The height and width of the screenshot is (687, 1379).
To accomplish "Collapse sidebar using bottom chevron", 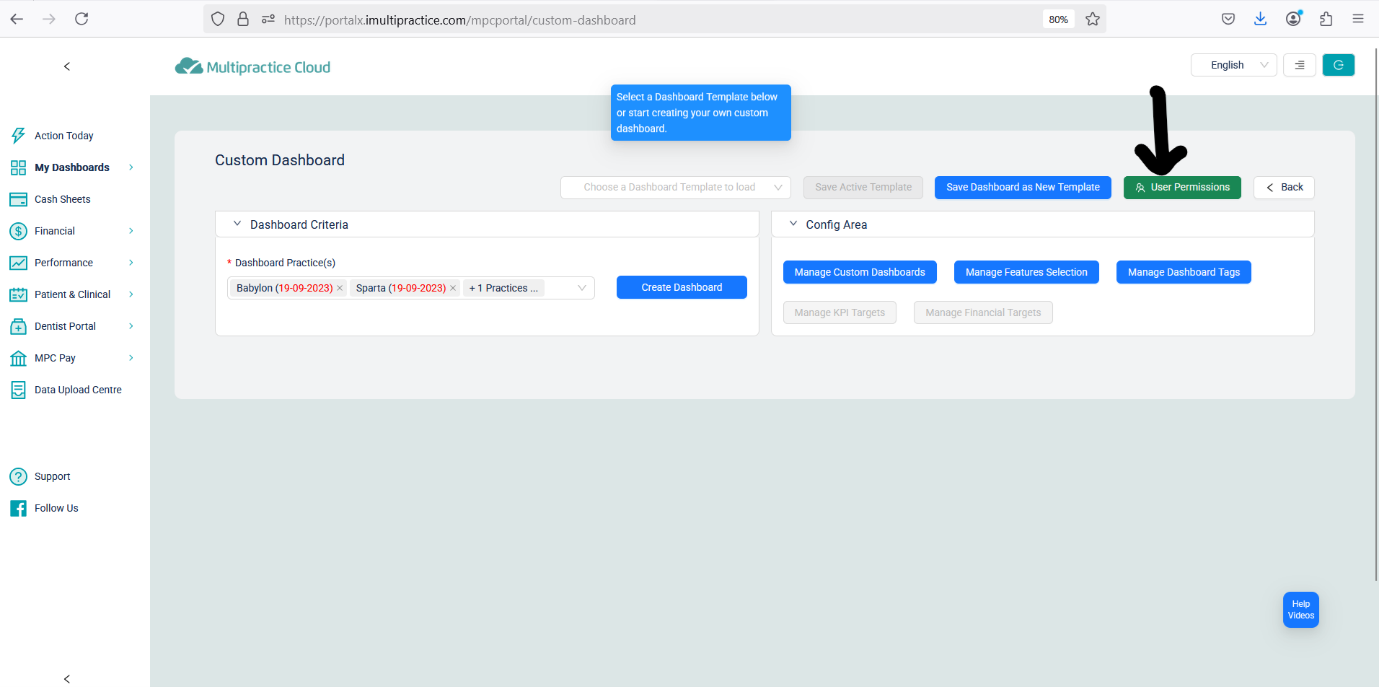I will (67, 679).
